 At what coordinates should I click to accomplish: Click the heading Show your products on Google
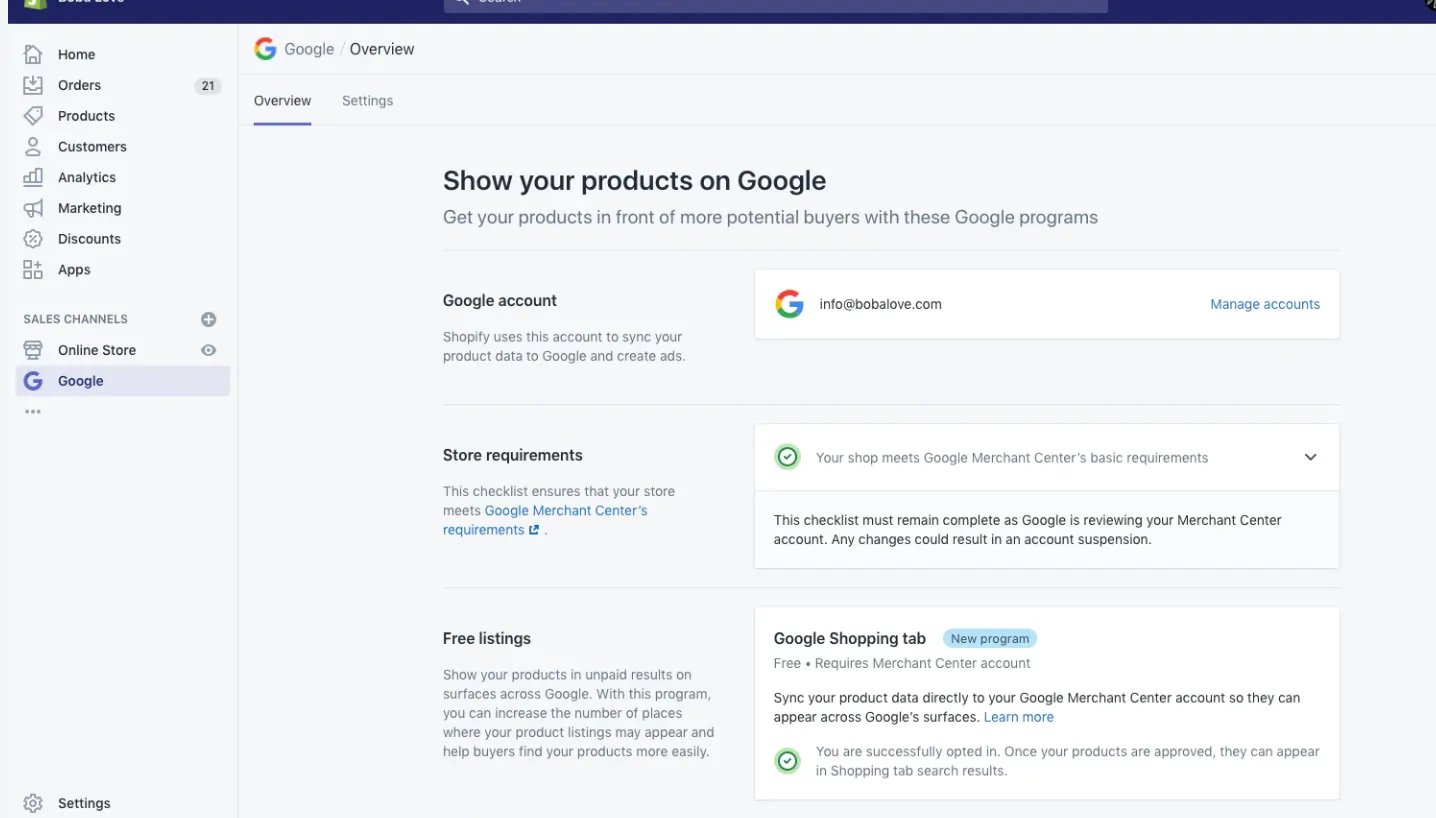(634, 181)
